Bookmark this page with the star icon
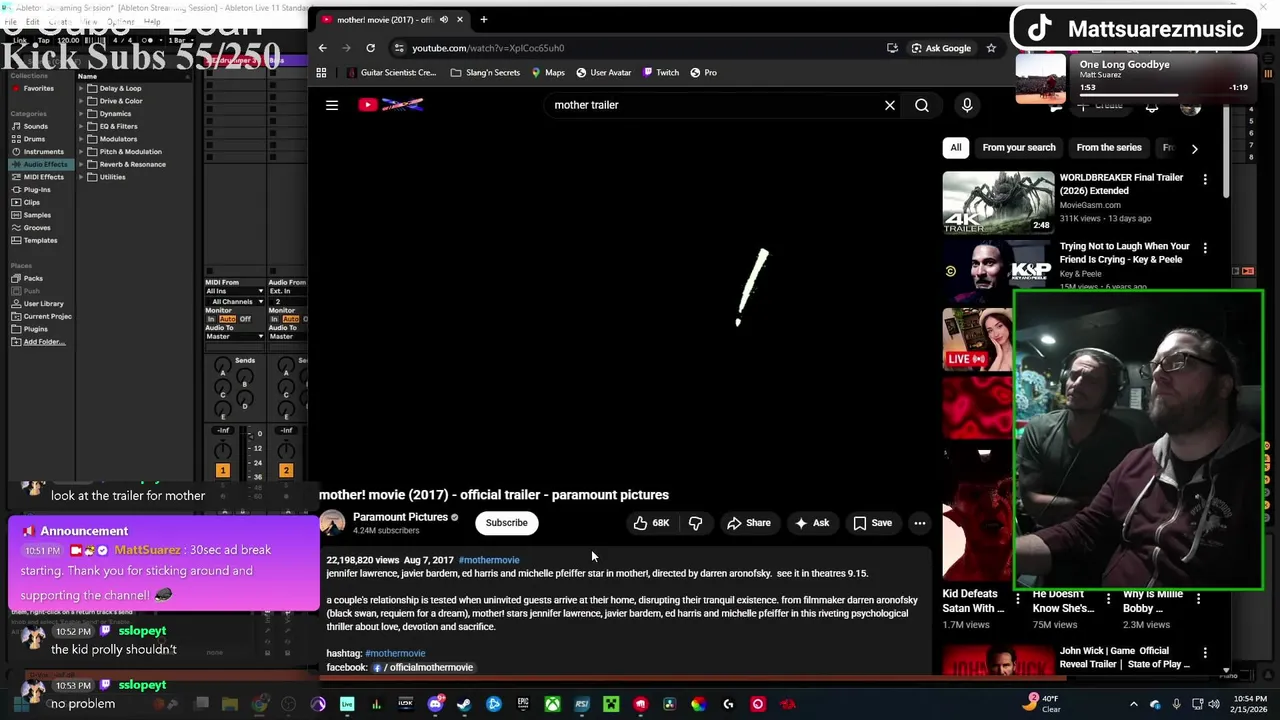 991,48
